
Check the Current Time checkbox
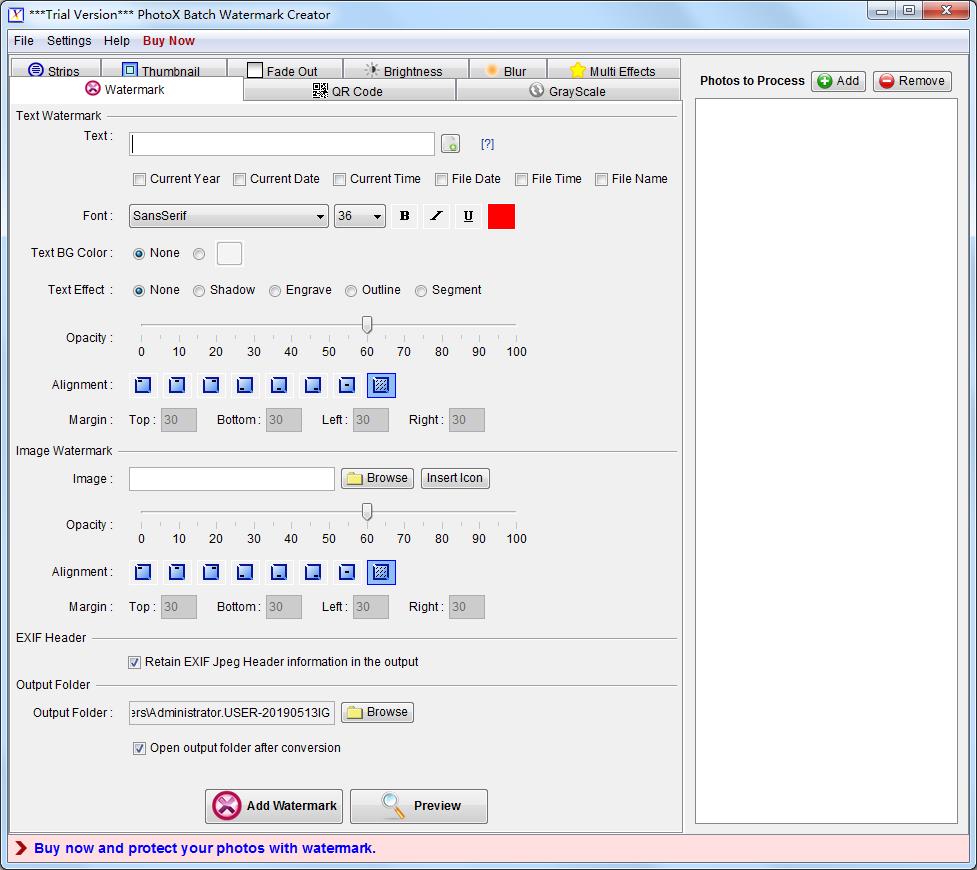340,179
